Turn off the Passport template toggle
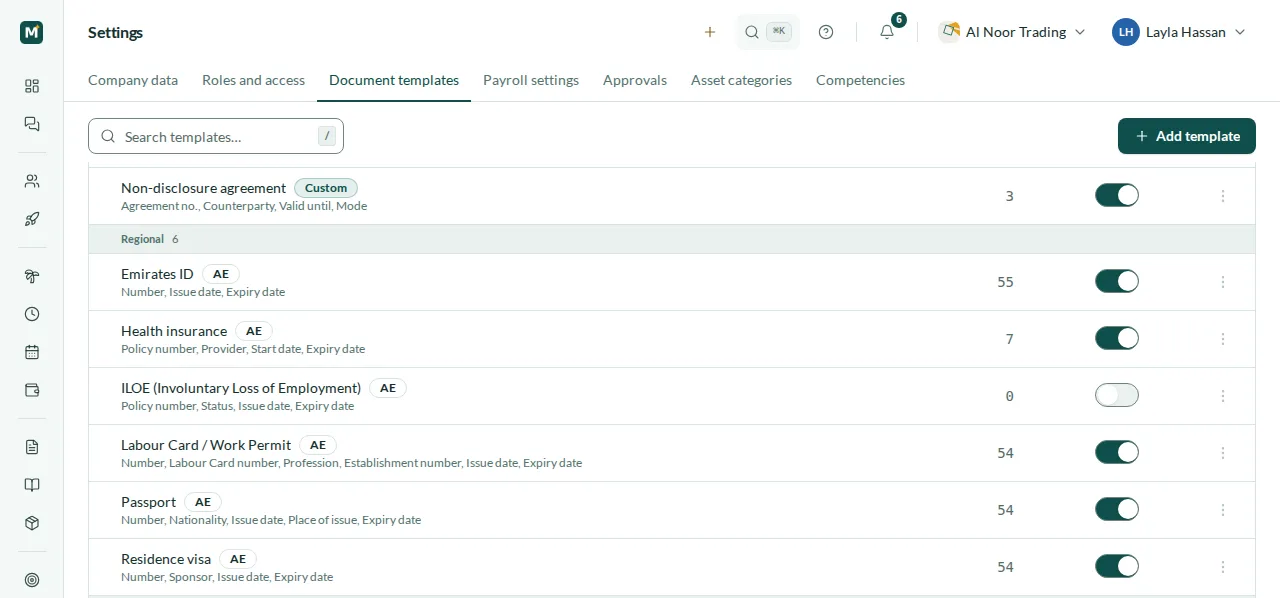The height and width of the screenshot is (598, 1280). [1117, 510]
